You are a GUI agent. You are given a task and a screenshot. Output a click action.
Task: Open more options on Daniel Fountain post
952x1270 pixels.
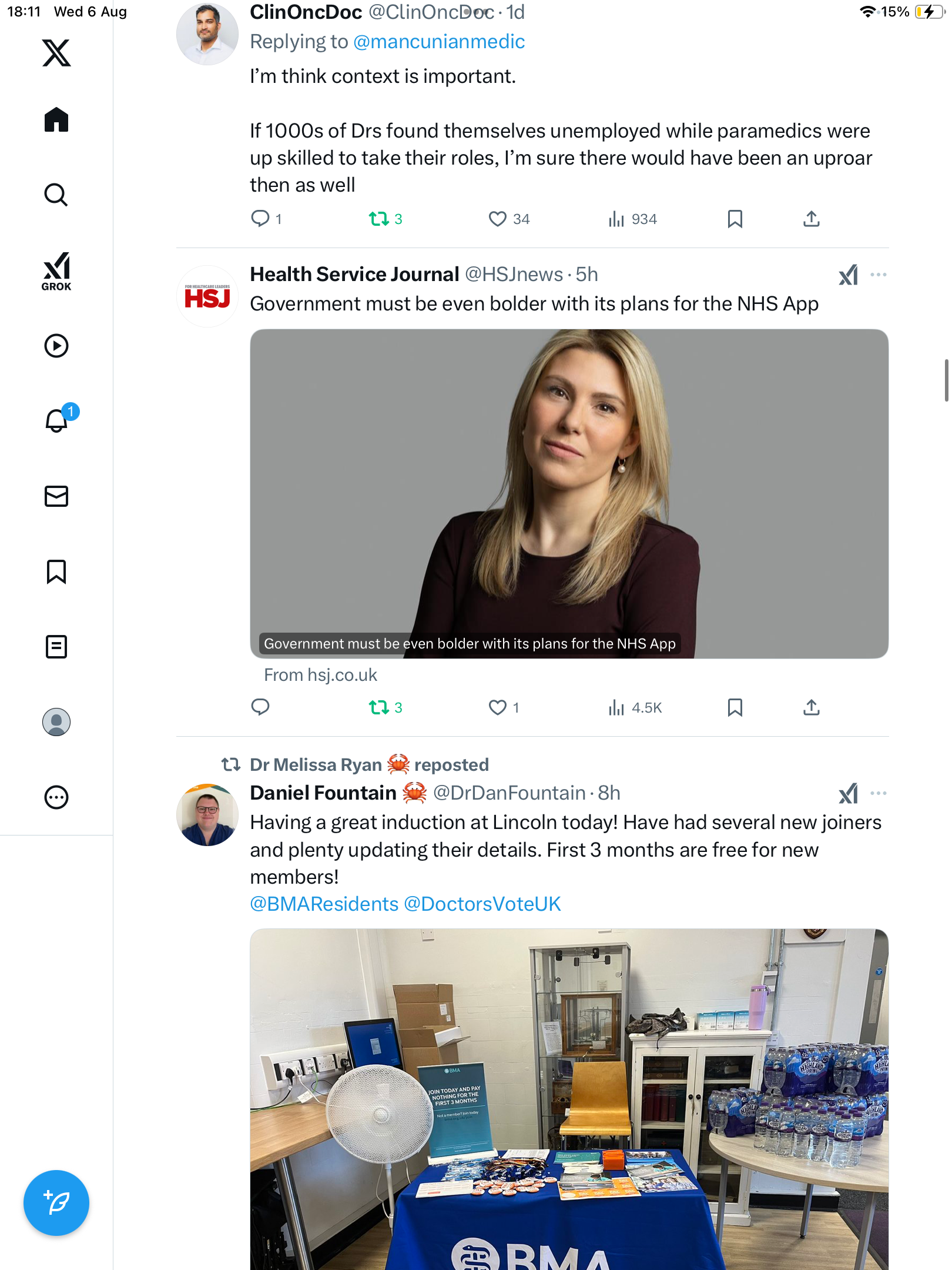878,793
